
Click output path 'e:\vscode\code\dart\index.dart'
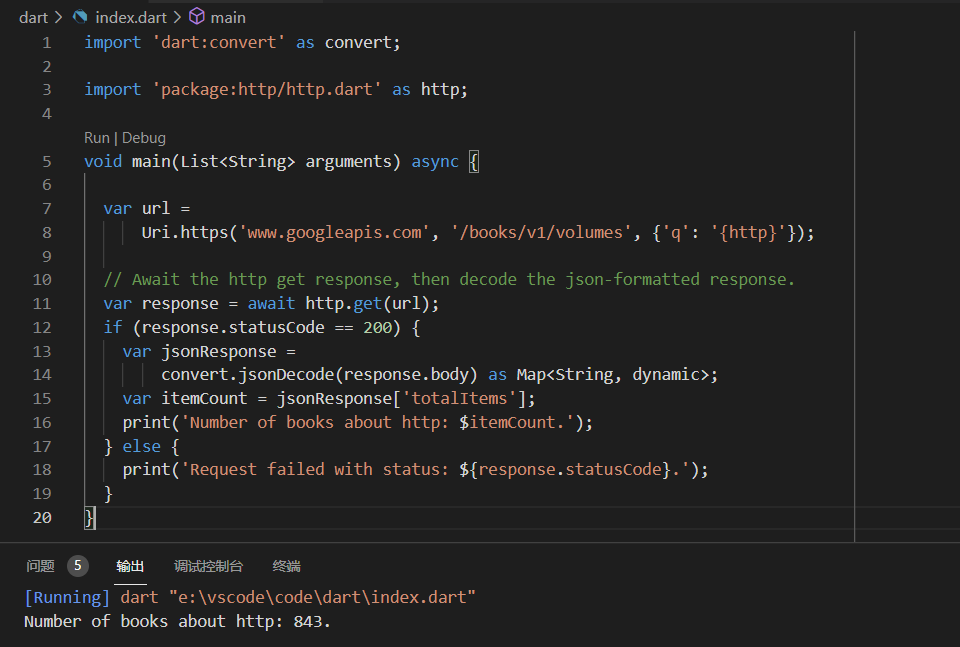tap(322, 597)
